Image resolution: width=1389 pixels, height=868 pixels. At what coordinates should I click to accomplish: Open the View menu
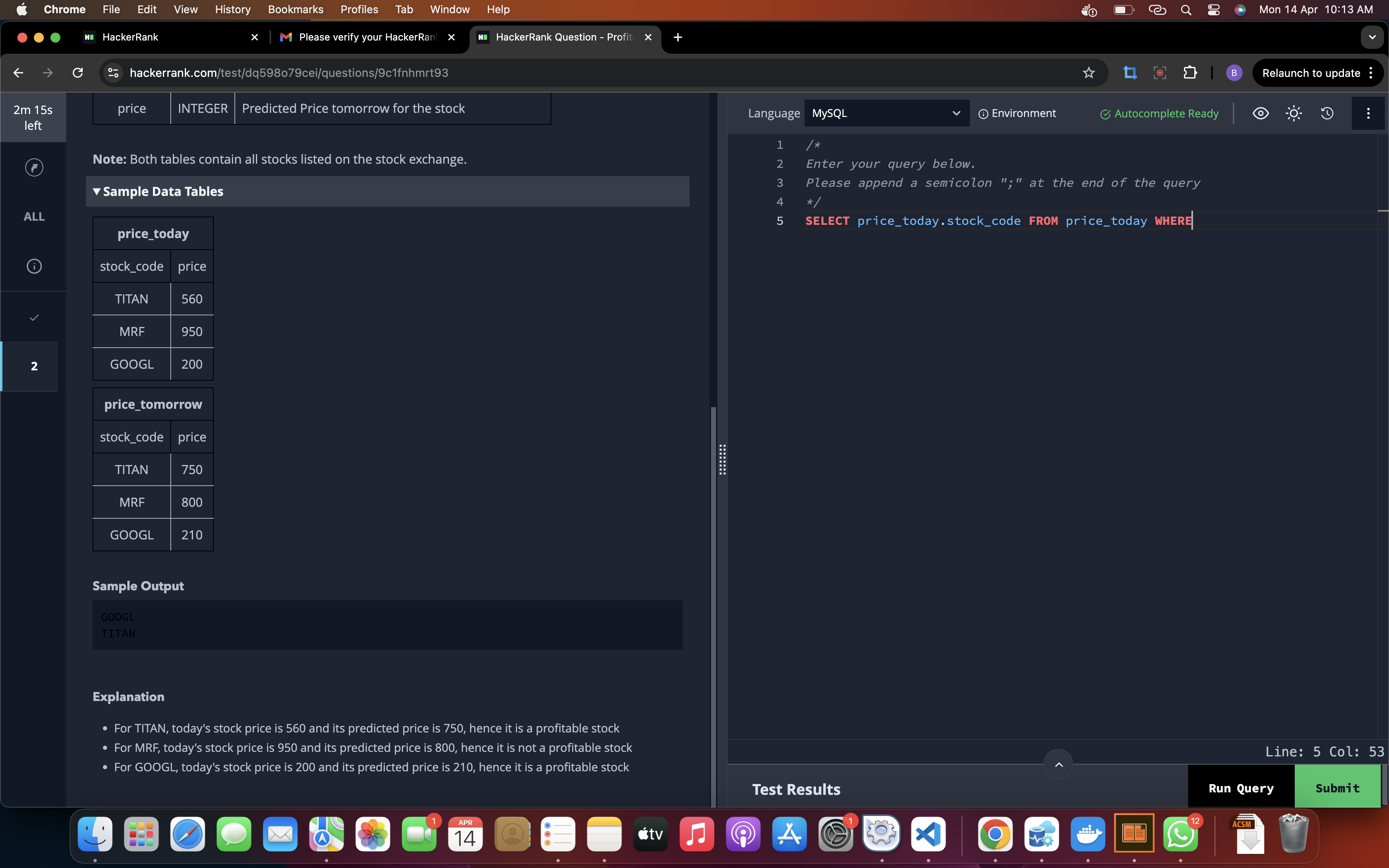185,9
